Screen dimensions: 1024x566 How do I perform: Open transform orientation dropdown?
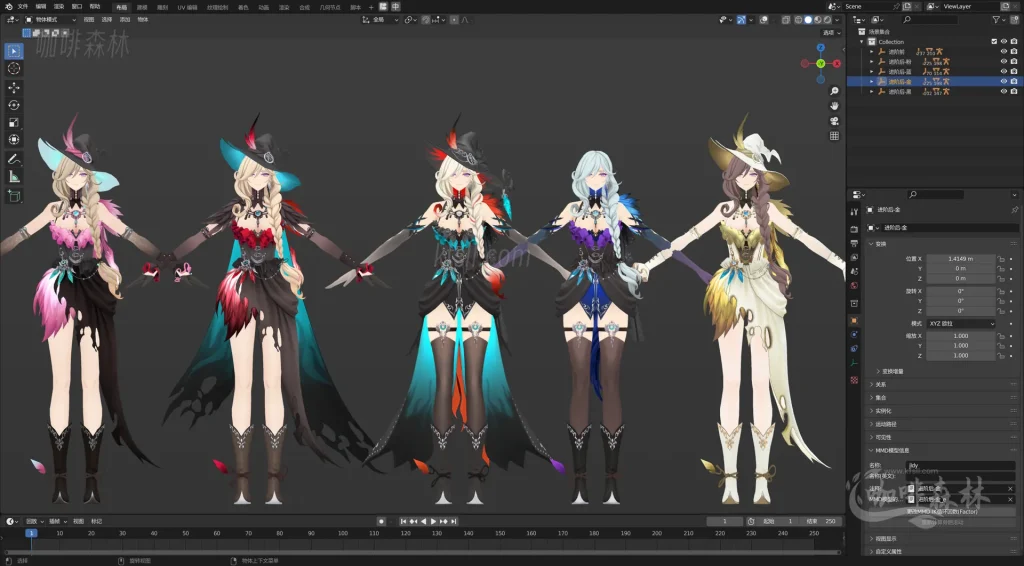tap(380, 20)
